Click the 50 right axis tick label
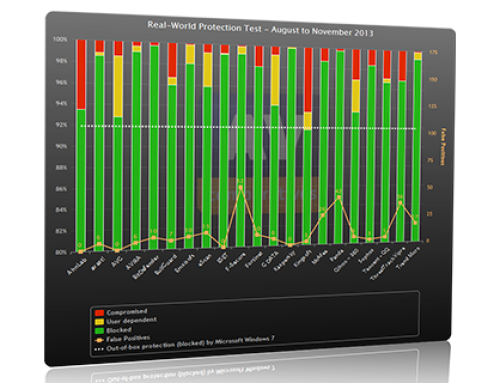 (430, 187)
